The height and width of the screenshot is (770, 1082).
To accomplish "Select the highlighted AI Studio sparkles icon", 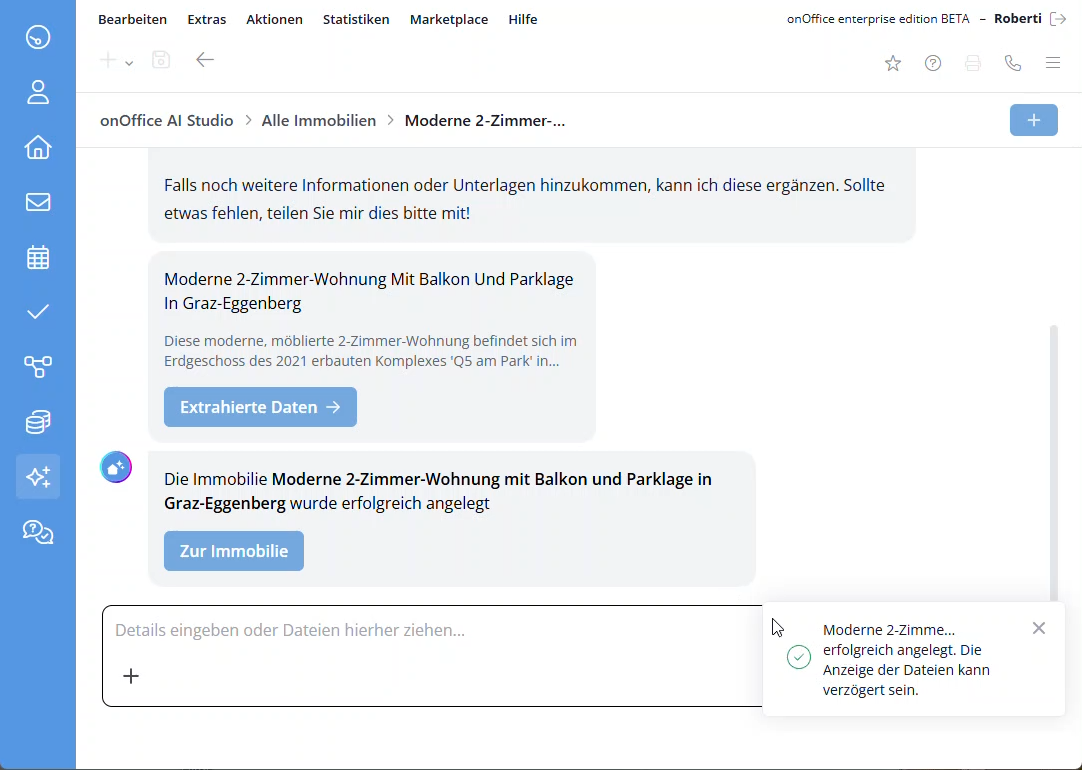I will (37, 477).
